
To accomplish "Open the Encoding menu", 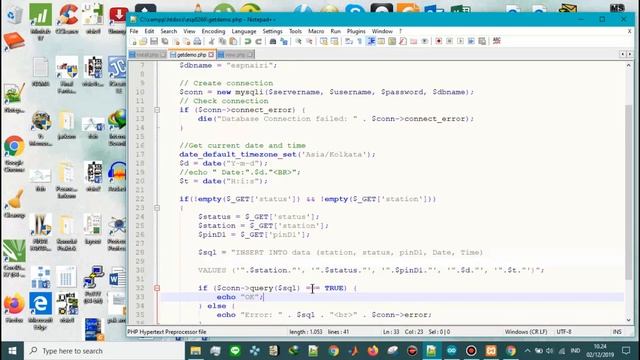I will 213,31.
